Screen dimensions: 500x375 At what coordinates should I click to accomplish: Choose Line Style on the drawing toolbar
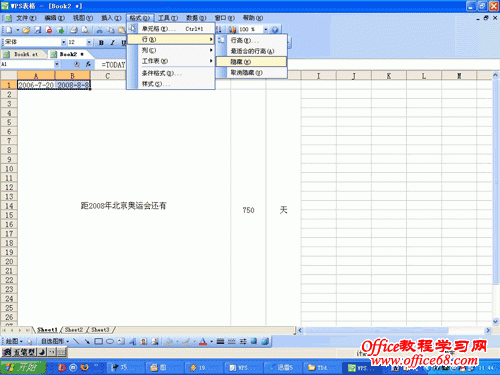(220, 341)
